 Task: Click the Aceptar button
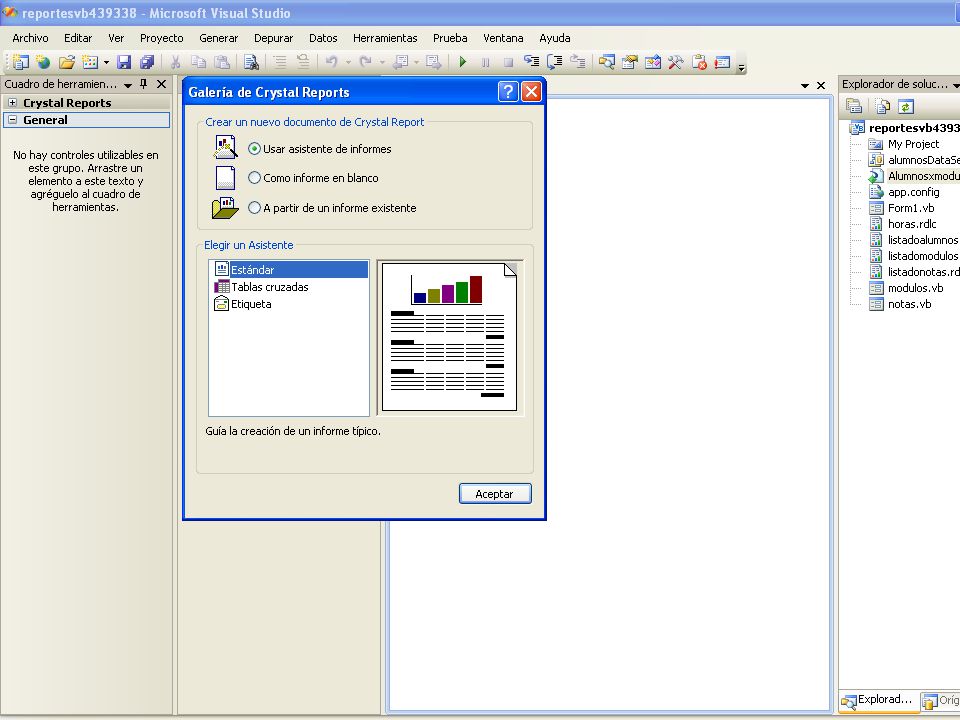click(x=495, y=493)
